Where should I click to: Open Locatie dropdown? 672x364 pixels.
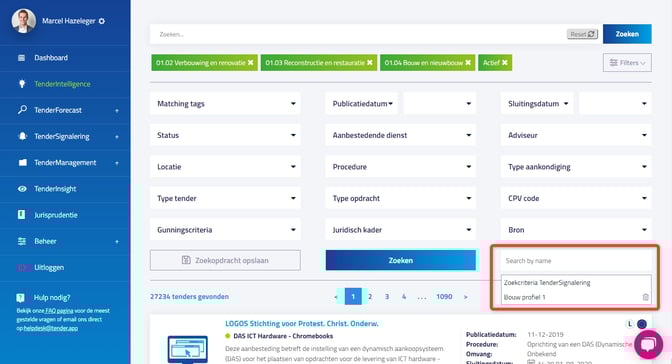225,167
